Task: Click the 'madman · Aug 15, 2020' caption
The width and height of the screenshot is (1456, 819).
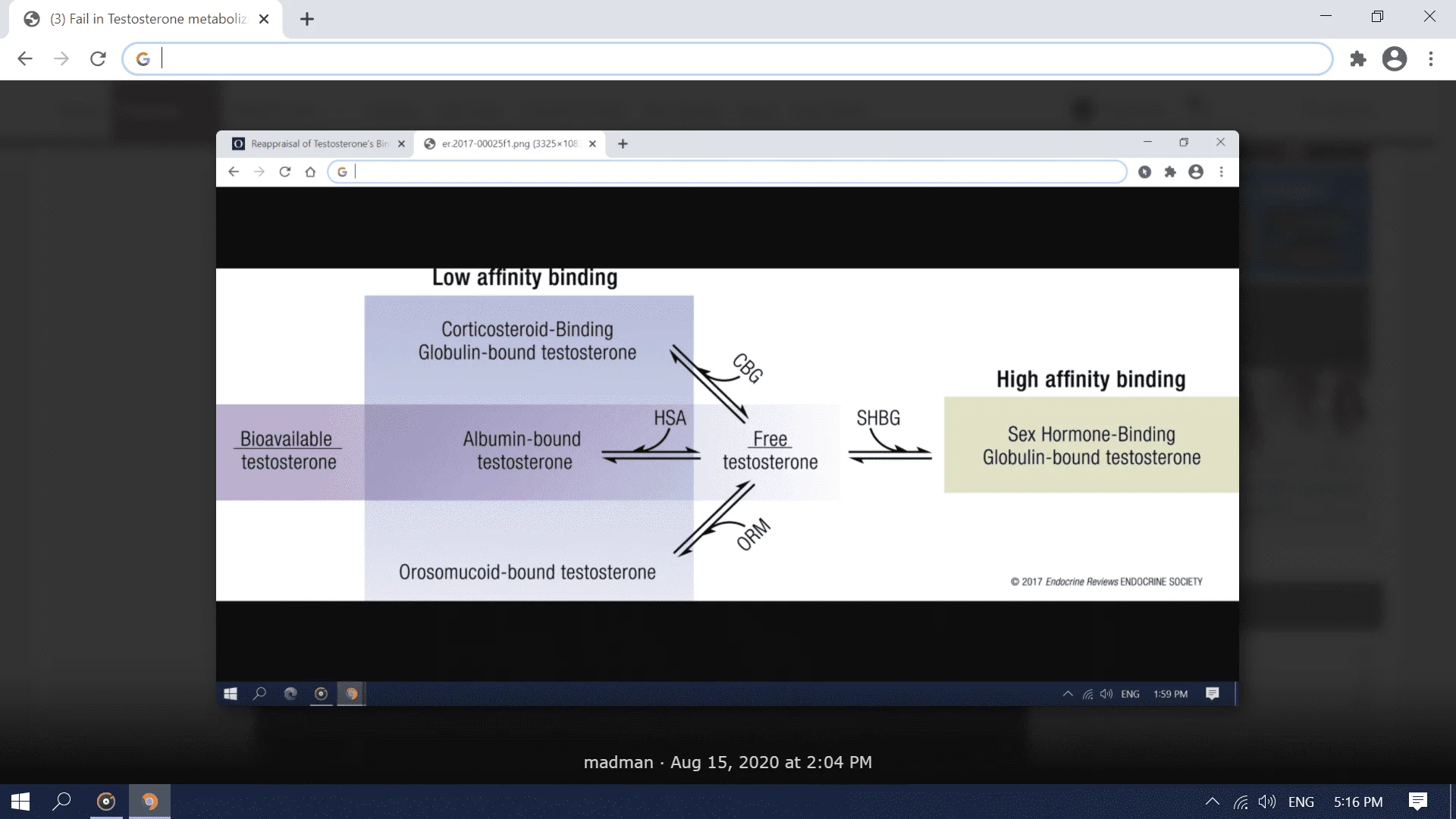Action: tap(727, 762)
